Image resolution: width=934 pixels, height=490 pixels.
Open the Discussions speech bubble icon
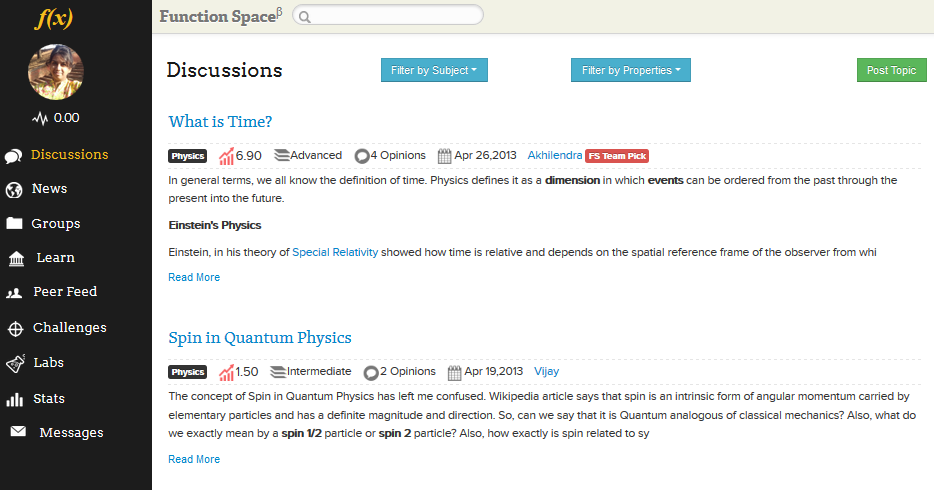coord(14,156)
